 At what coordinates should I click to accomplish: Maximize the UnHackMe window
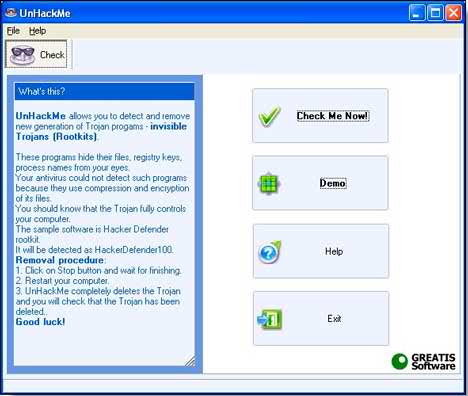(x=435, y=13)
